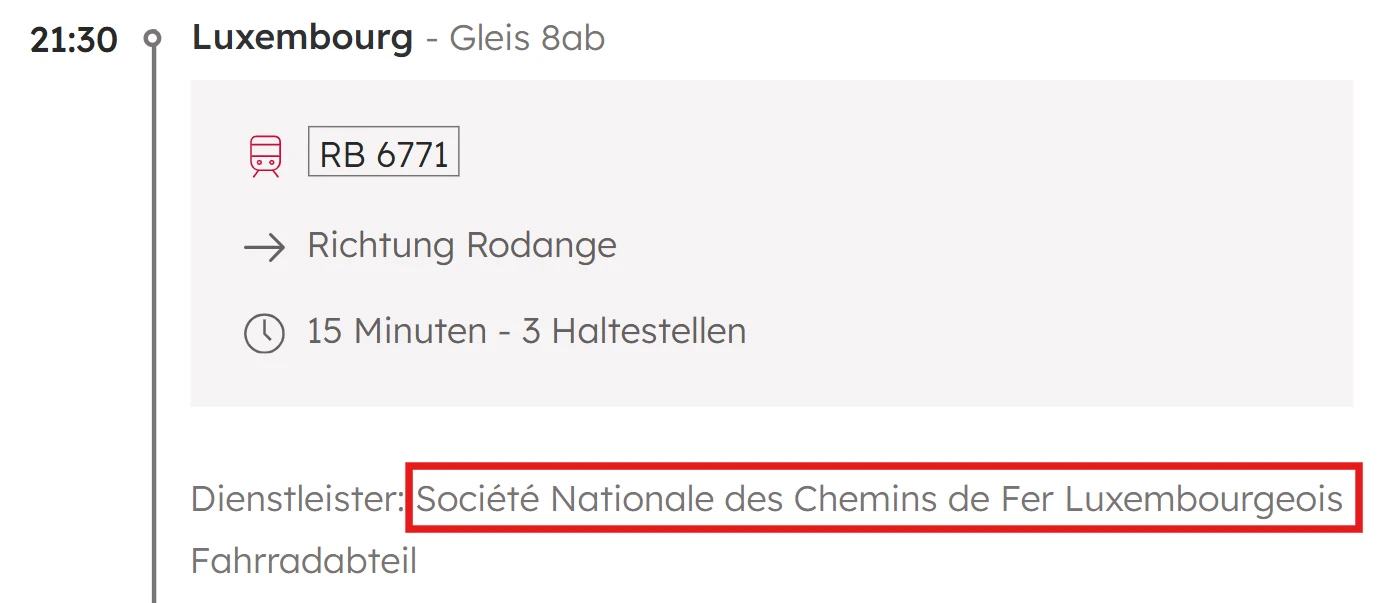The width and height of the screenshot is (1399, 603).
Task: Click the Dienstleister label
Action: (x=297, y=498)
